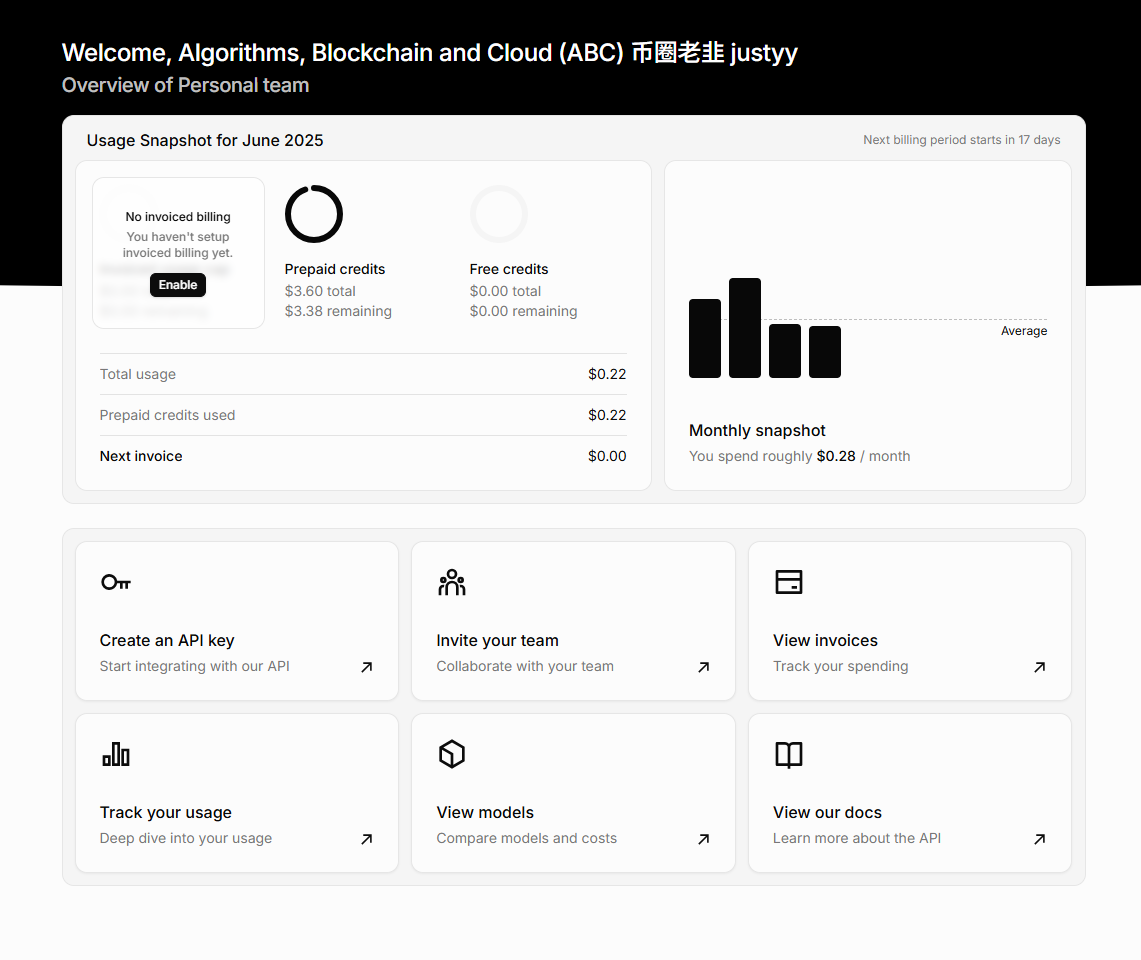Open arrow beside Deep dive into your usage
1141x960 pixels.
[367, 838]
